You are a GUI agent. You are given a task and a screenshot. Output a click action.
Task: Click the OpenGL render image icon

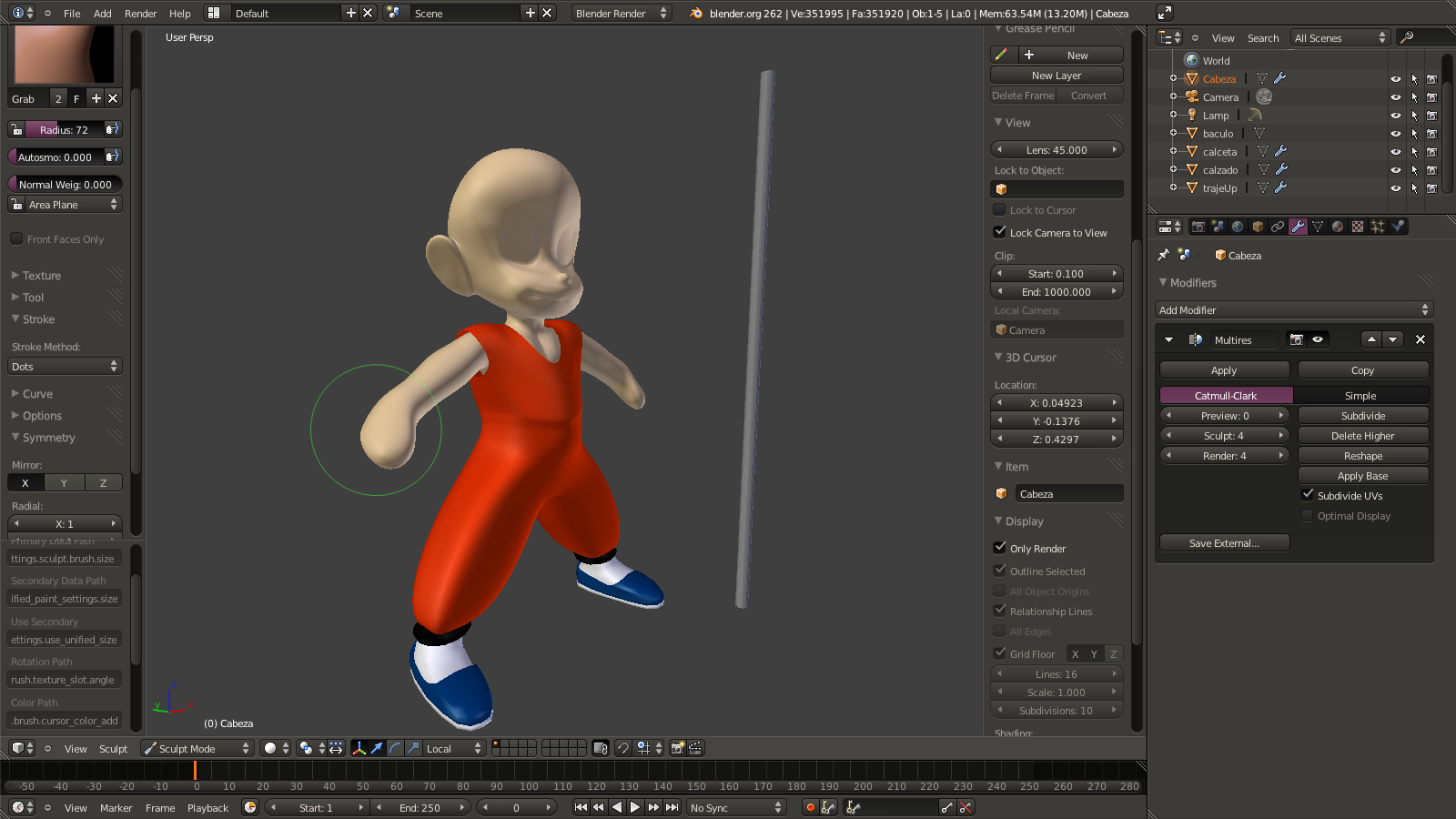pos(677,748)
